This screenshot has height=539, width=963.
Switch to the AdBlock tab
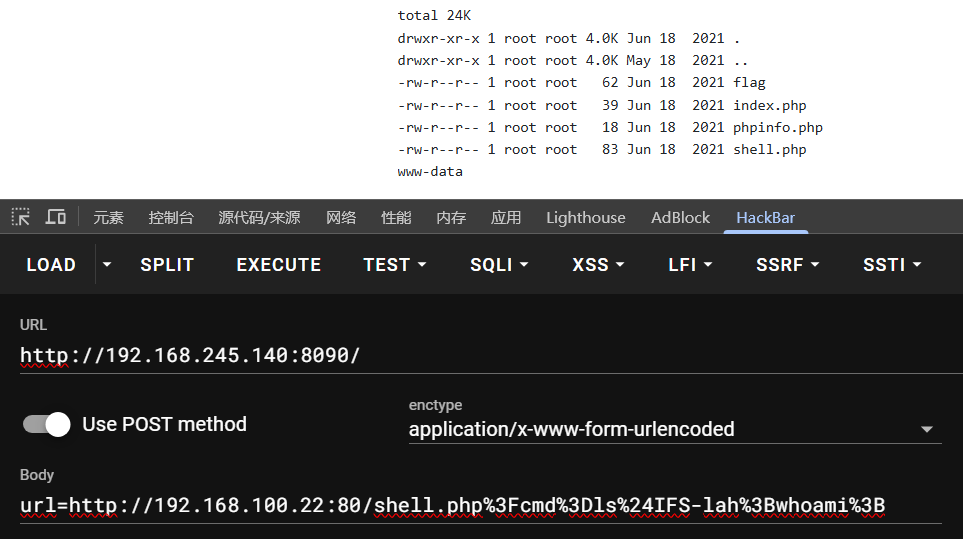pyautogui.click(x=680, y=217)
